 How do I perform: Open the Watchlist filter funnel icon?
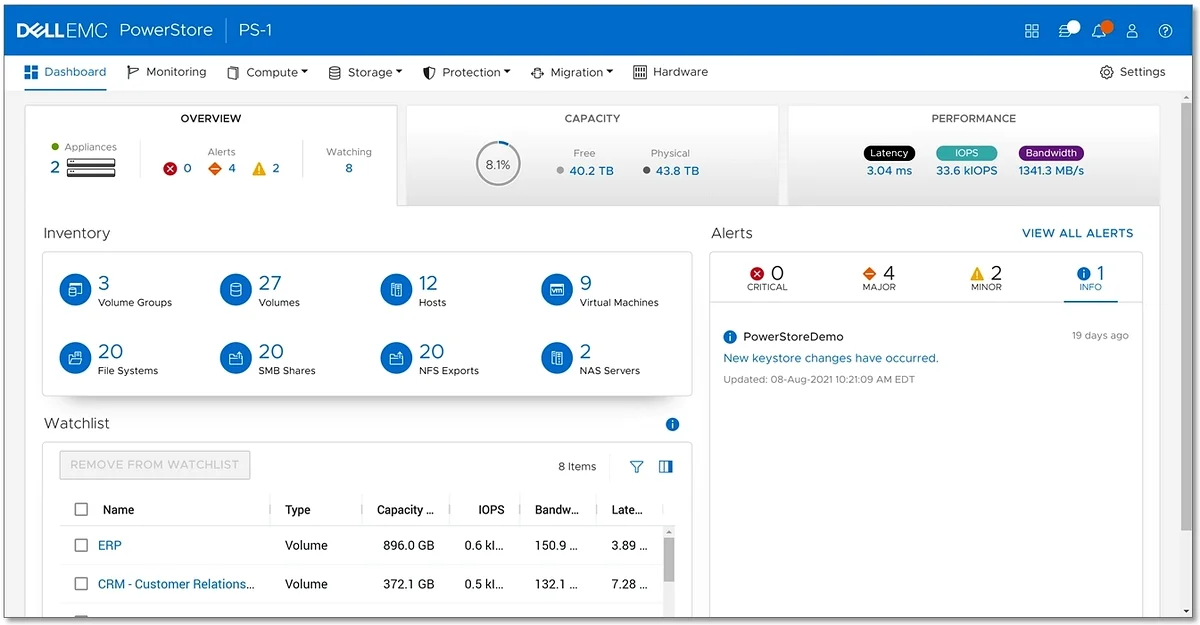(636, 466)
